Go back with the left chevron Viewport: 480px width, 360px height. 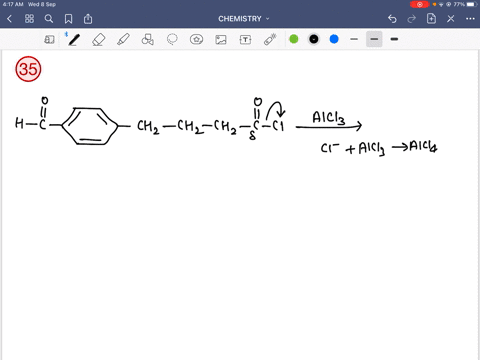point(9,19)
